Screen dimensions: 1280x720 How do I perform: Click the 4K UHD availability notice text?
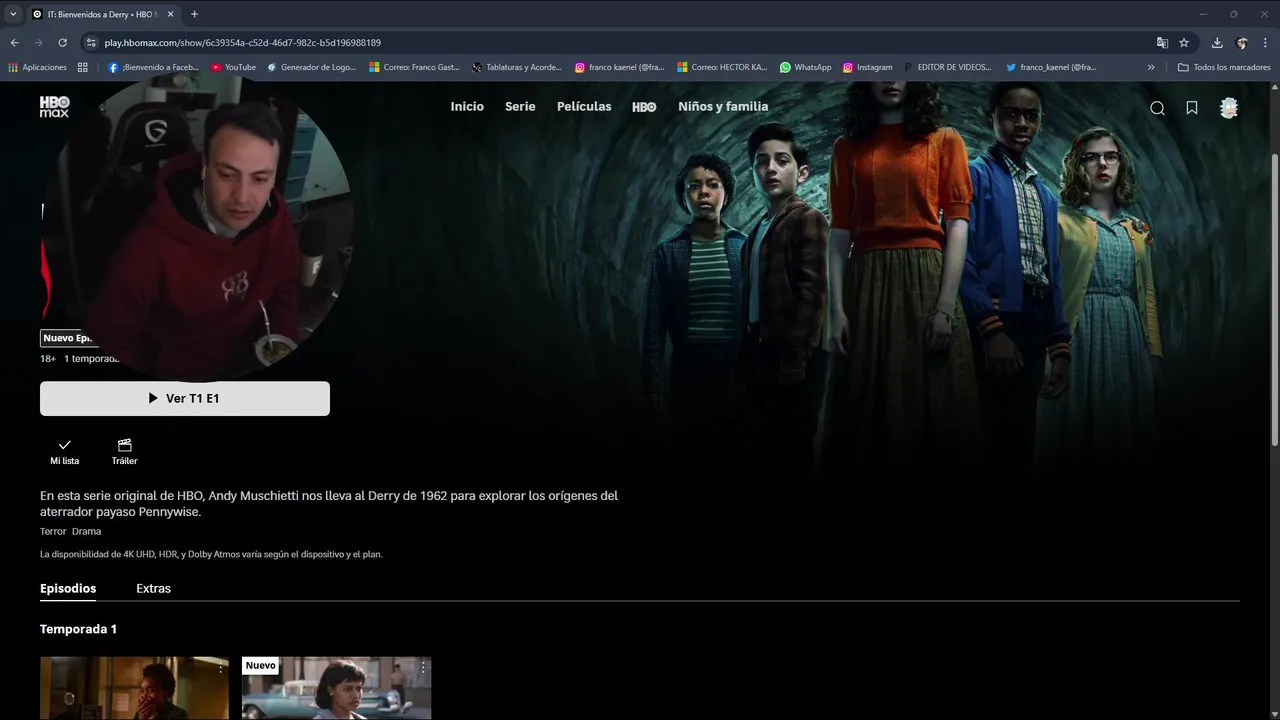tap(211, 554)
